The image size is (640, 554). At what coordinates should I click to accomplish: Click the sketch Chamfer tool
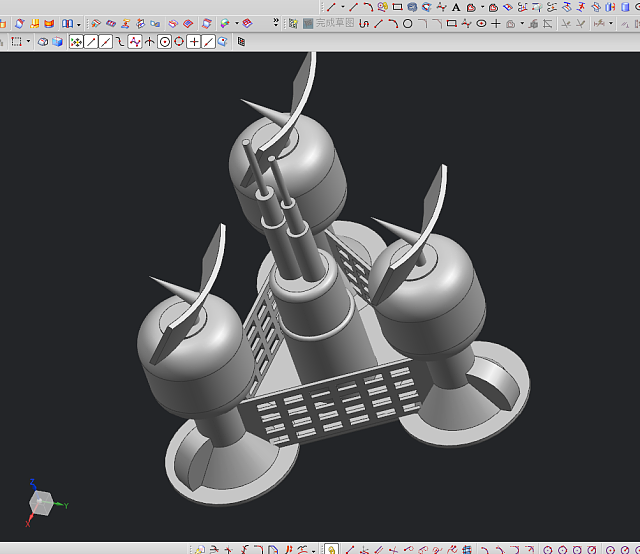(437, 24)
